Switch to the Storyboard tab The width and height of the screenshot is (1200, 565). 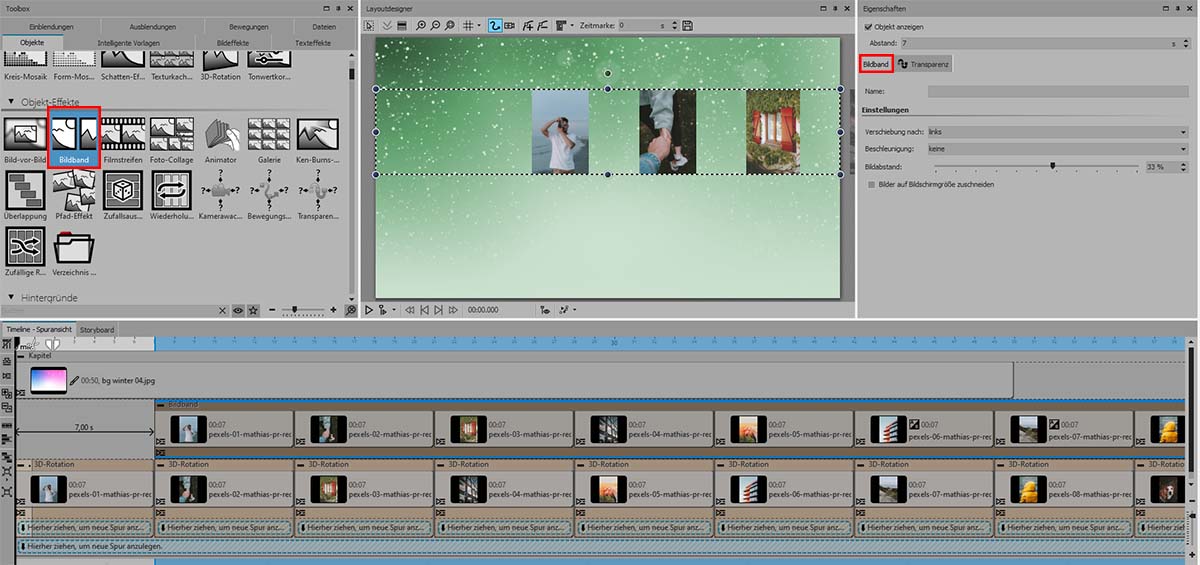(x=97, y=329)
